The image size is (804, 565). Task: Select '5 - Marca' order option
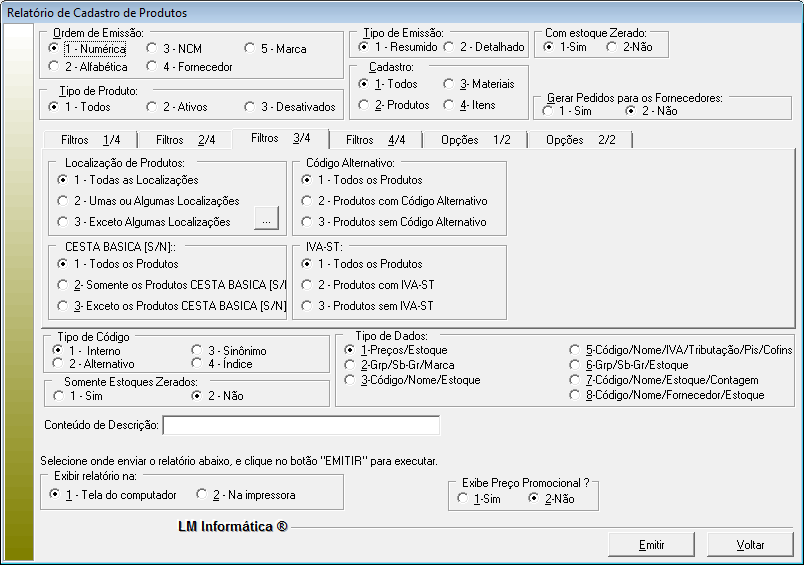click(x=250, y=48)
